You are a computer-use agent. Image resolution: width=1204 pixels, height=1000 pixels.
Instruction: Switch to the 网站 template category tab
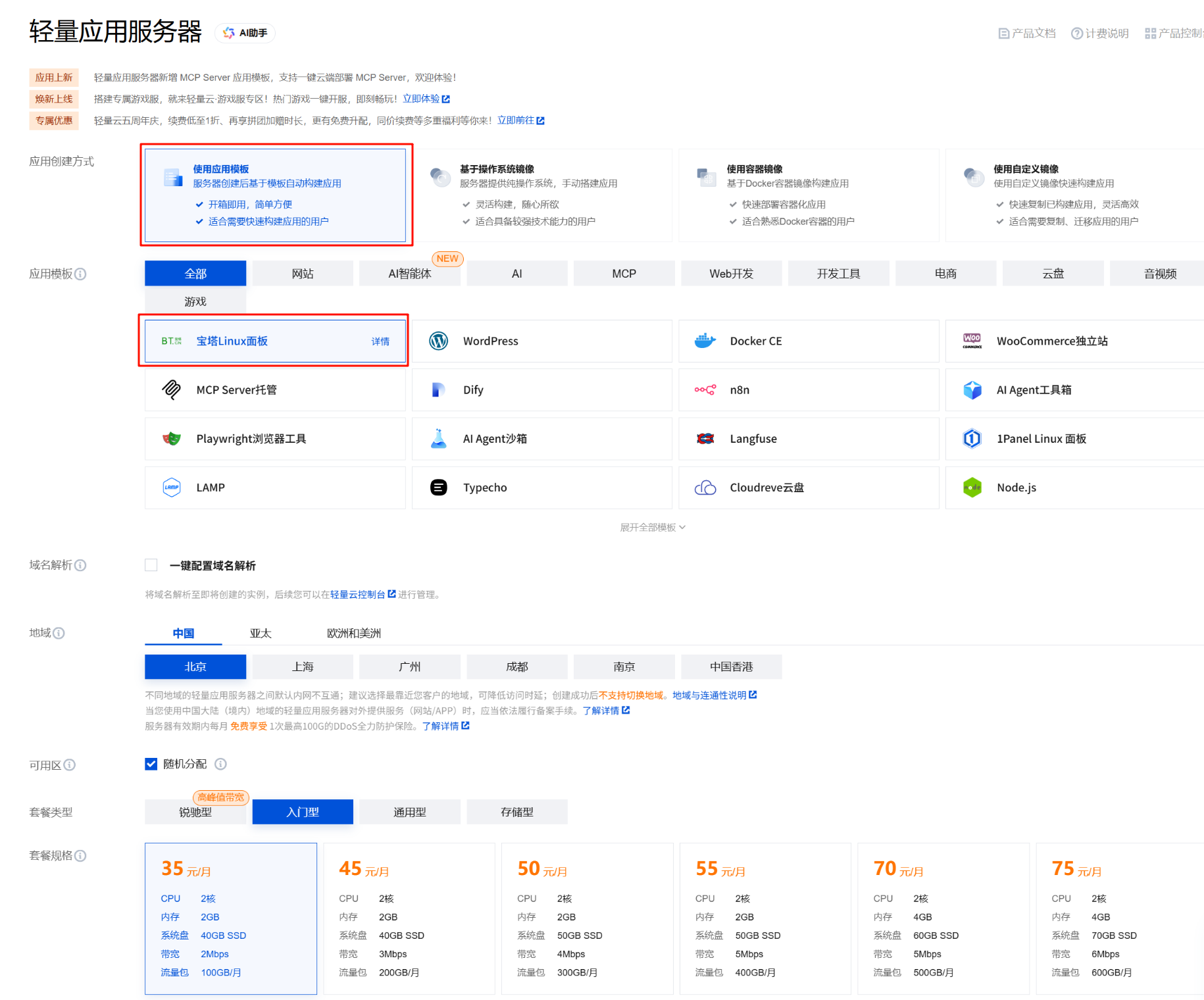(x=303, y=274)
